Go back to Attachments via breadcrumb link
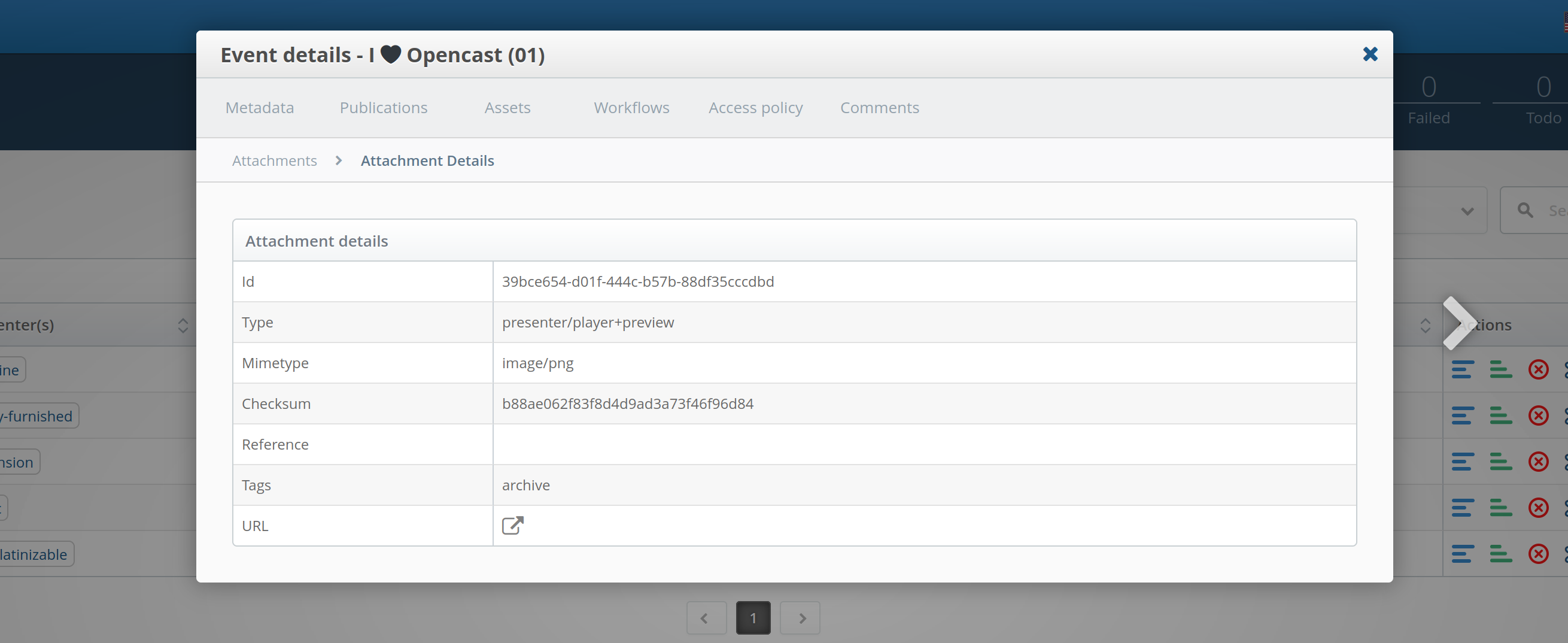 [x=274, y=160]
